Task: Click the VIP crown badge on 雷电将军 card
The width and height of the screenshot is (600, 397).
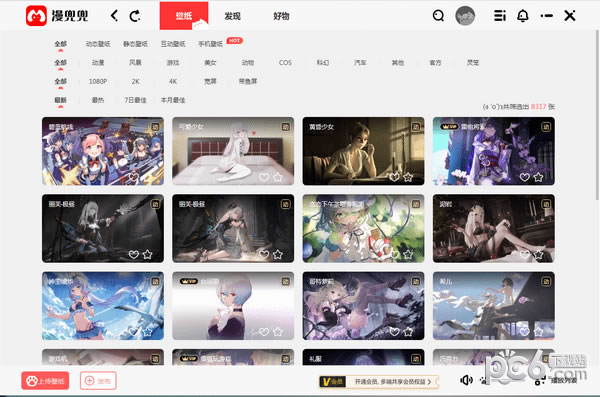Action: tap(449, 127)
